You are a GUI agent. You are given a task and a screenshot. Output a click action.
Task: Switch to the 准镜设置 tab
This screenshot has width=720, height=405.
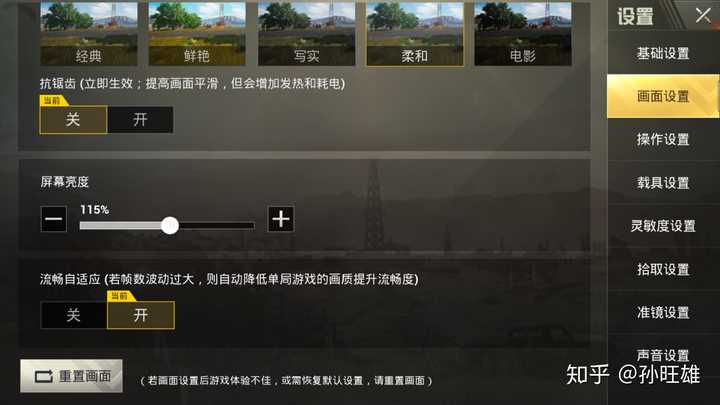(x=663, y=312)
